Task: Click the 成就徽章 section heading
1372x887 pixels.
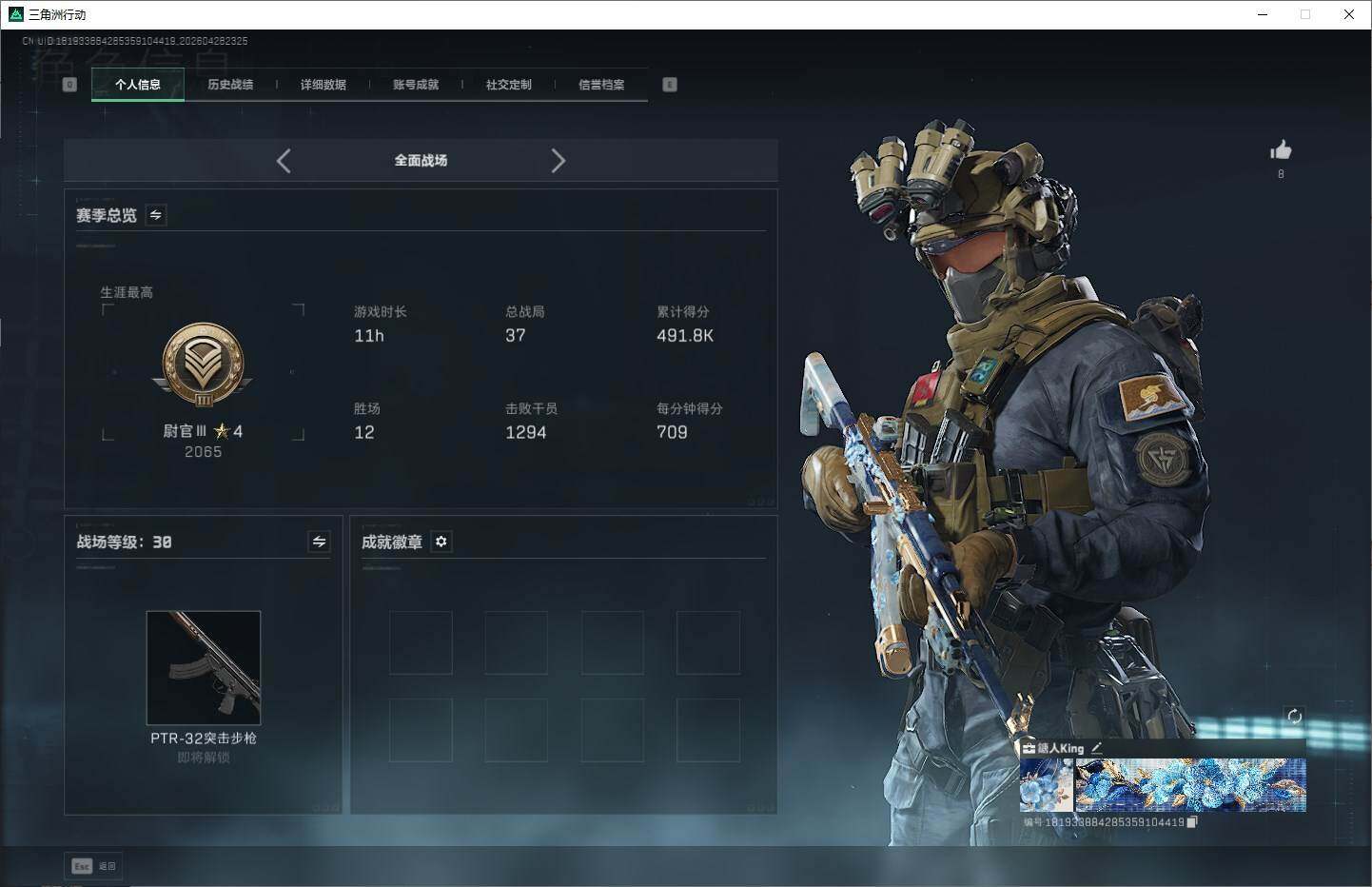Action: pos(392,542)
